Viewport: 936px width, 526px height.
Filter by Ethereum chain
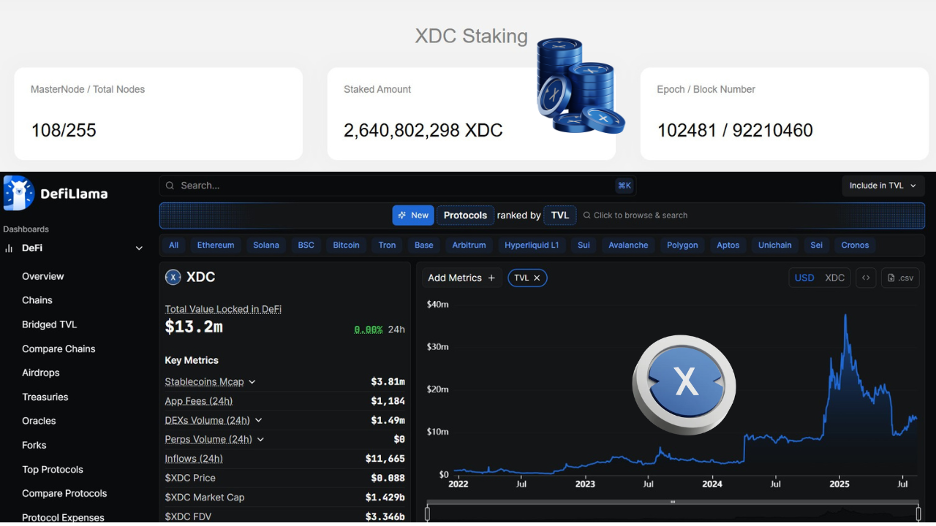click(215, 245)
